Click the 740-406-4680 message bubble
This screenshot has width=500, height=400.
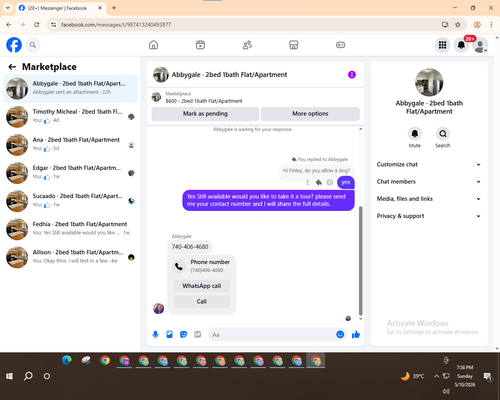click(190, 247)
